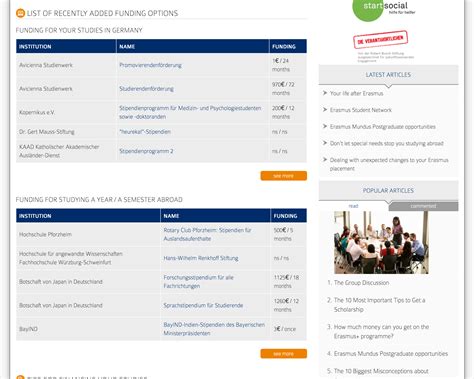Image resolution: width=474 pixels, height=379 pixels.
Task: Open article Erasmus Student Network
Action: pyautogui.click(x=361, y=110)
